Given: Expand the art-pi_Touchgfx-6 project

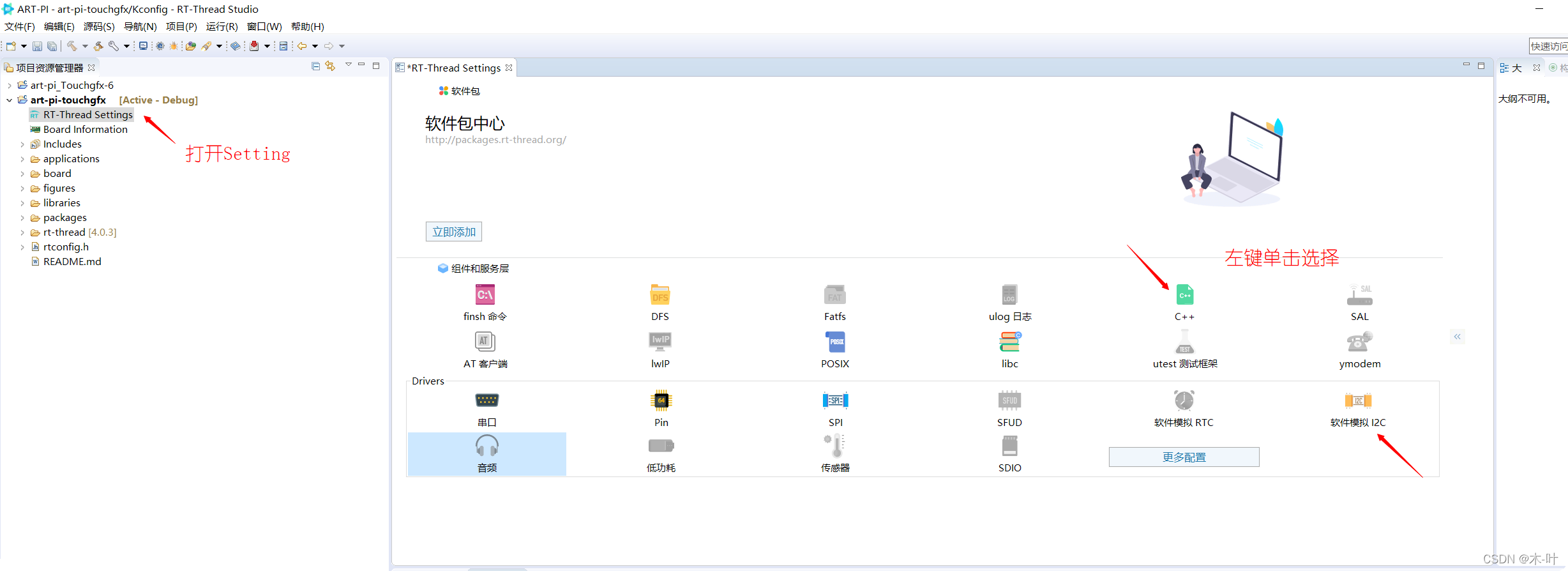Looking at the screenshot, I should click(10, 85).
